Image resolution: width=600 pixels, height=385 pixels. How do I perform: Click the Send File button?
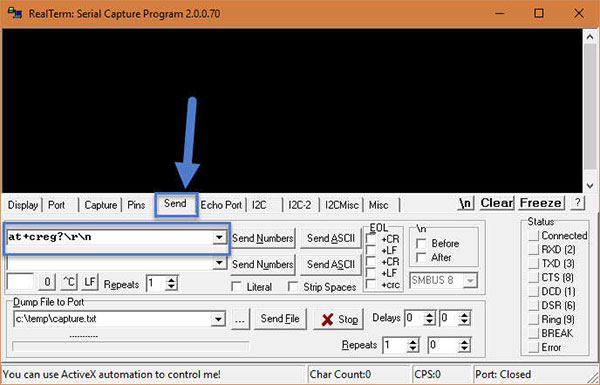tap(280, 319)
